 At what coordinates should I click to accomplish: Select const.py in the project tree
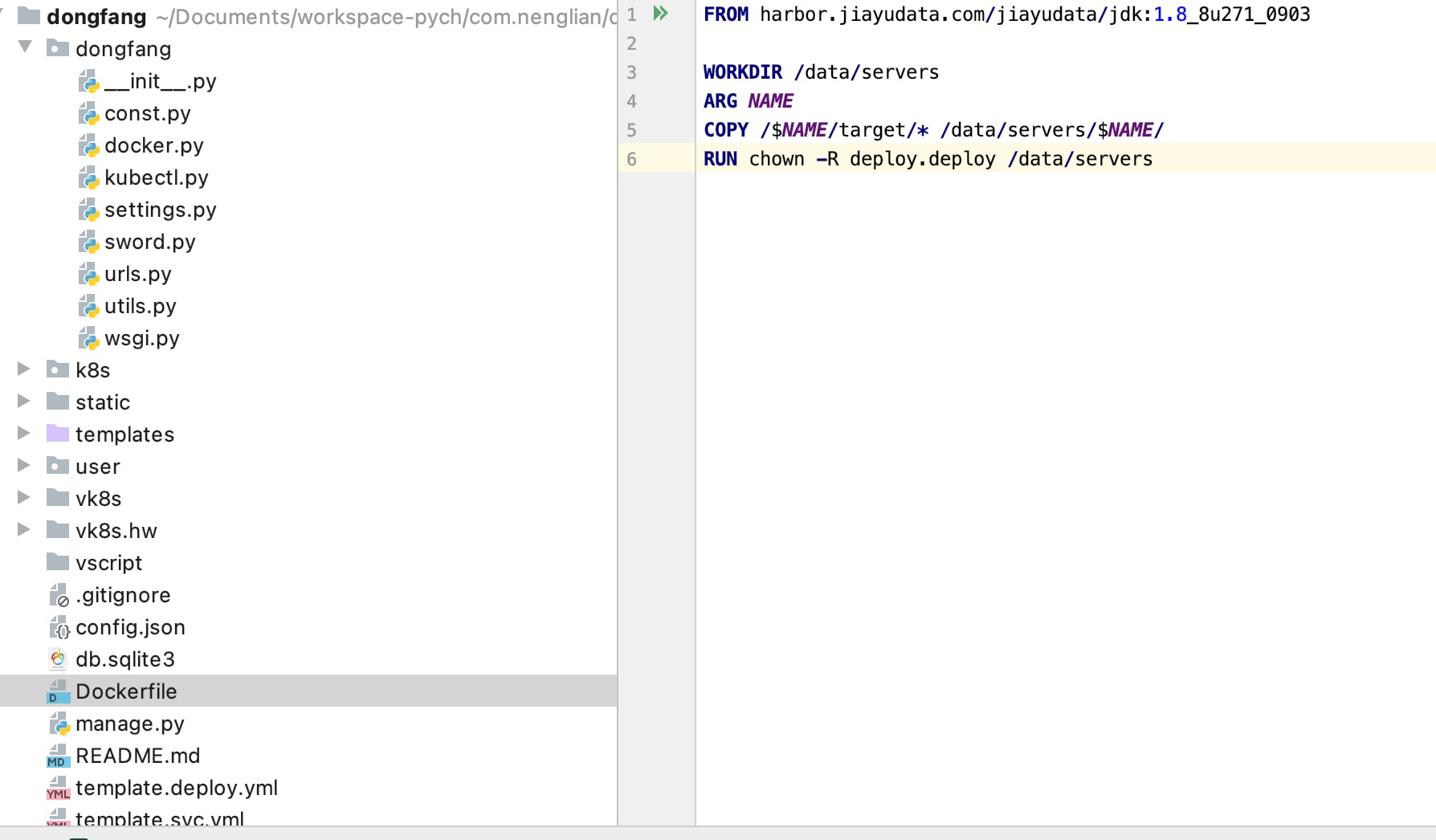click(x=308, y=113)
